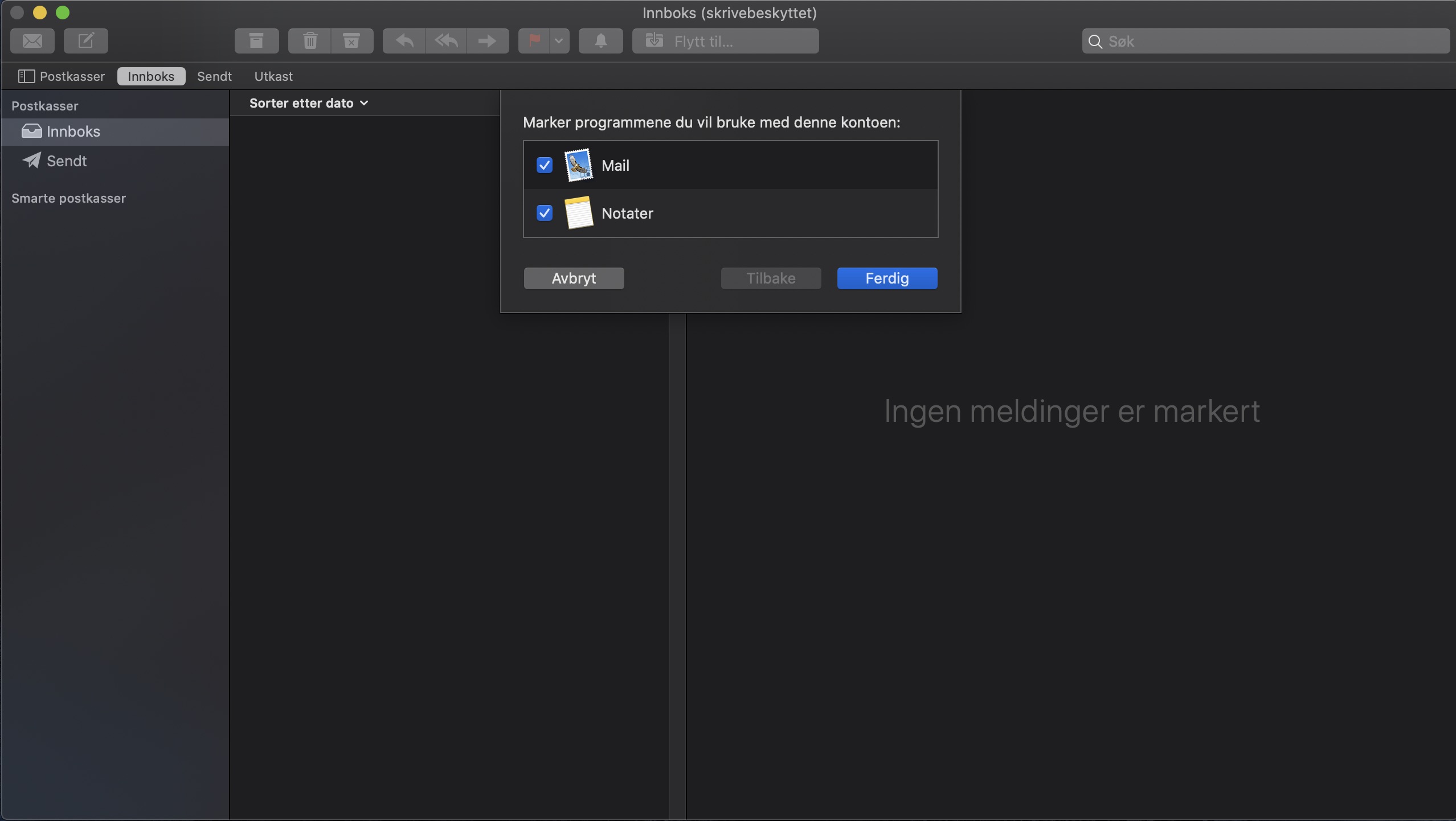Uncheck the Mail checkbox
The image size is (1456, 821).
(x=545, y=165)
